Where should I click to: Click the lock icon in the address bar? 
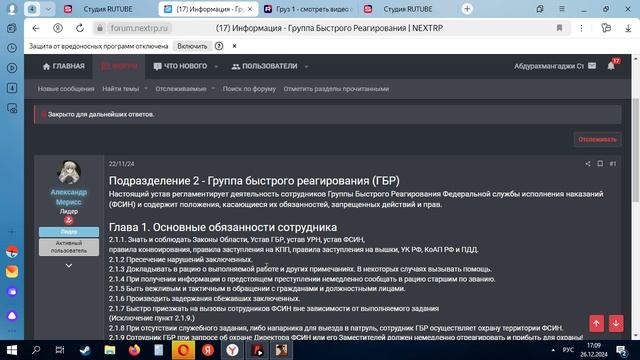(100, 28)
